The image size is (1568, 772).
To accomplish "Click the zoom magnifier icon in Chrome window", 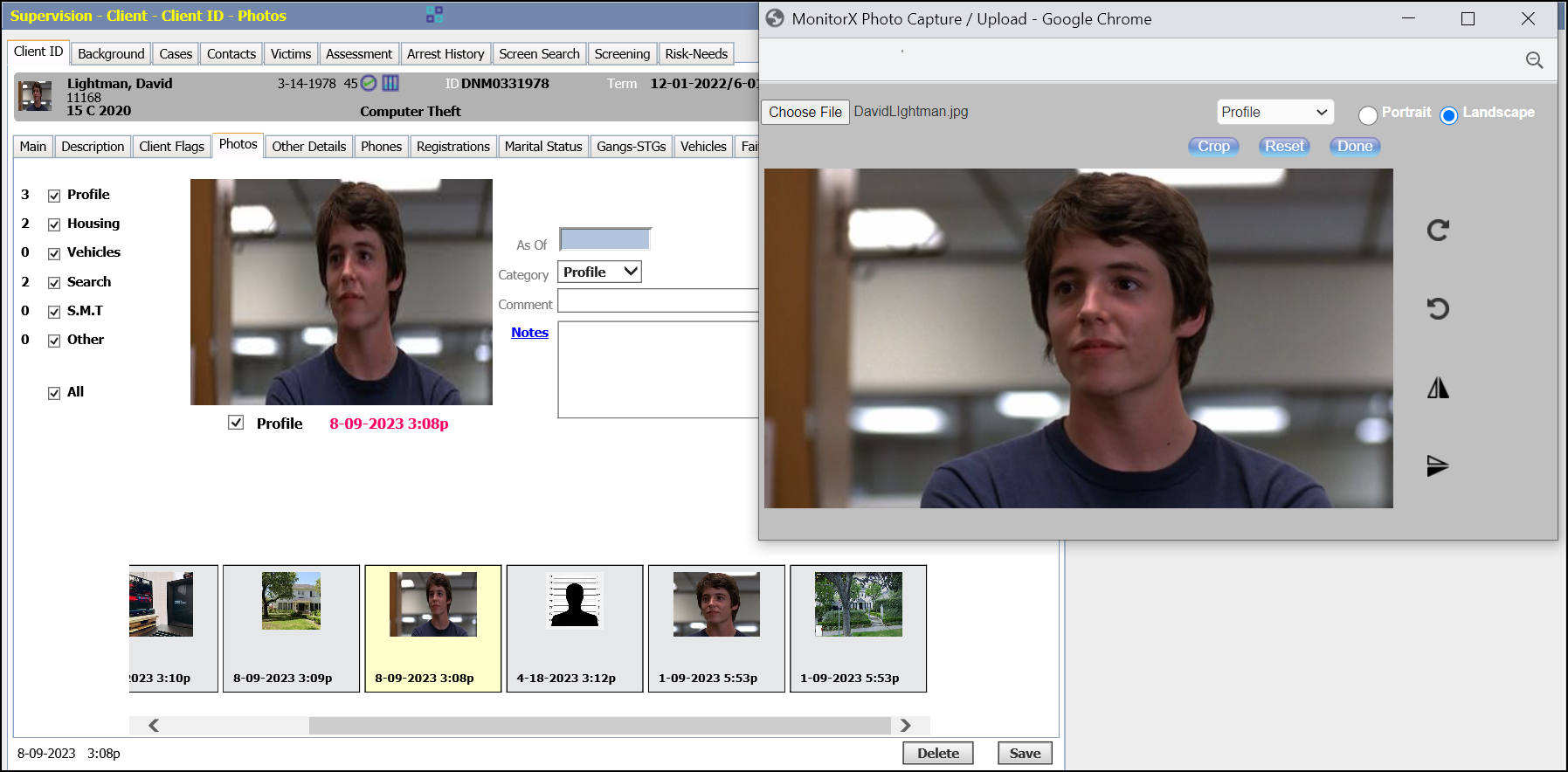I will pyautogui.click(x=1534, y=60).
